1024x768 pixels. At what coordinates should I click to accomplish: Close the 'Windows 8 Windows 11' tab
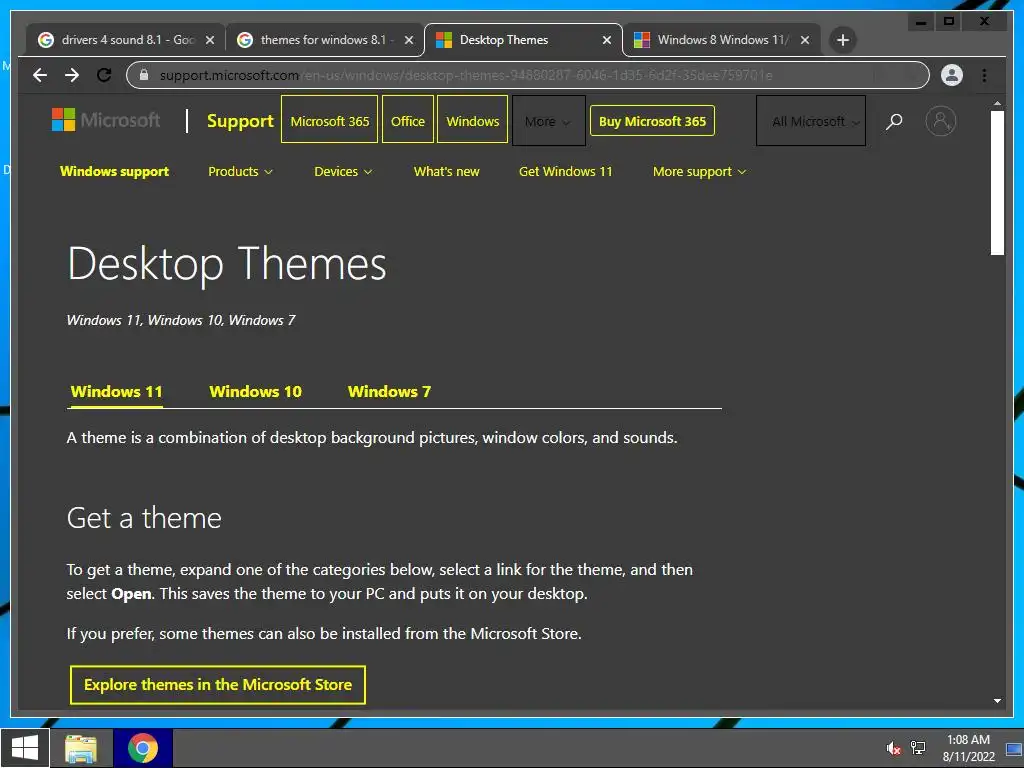click(805, 40)
